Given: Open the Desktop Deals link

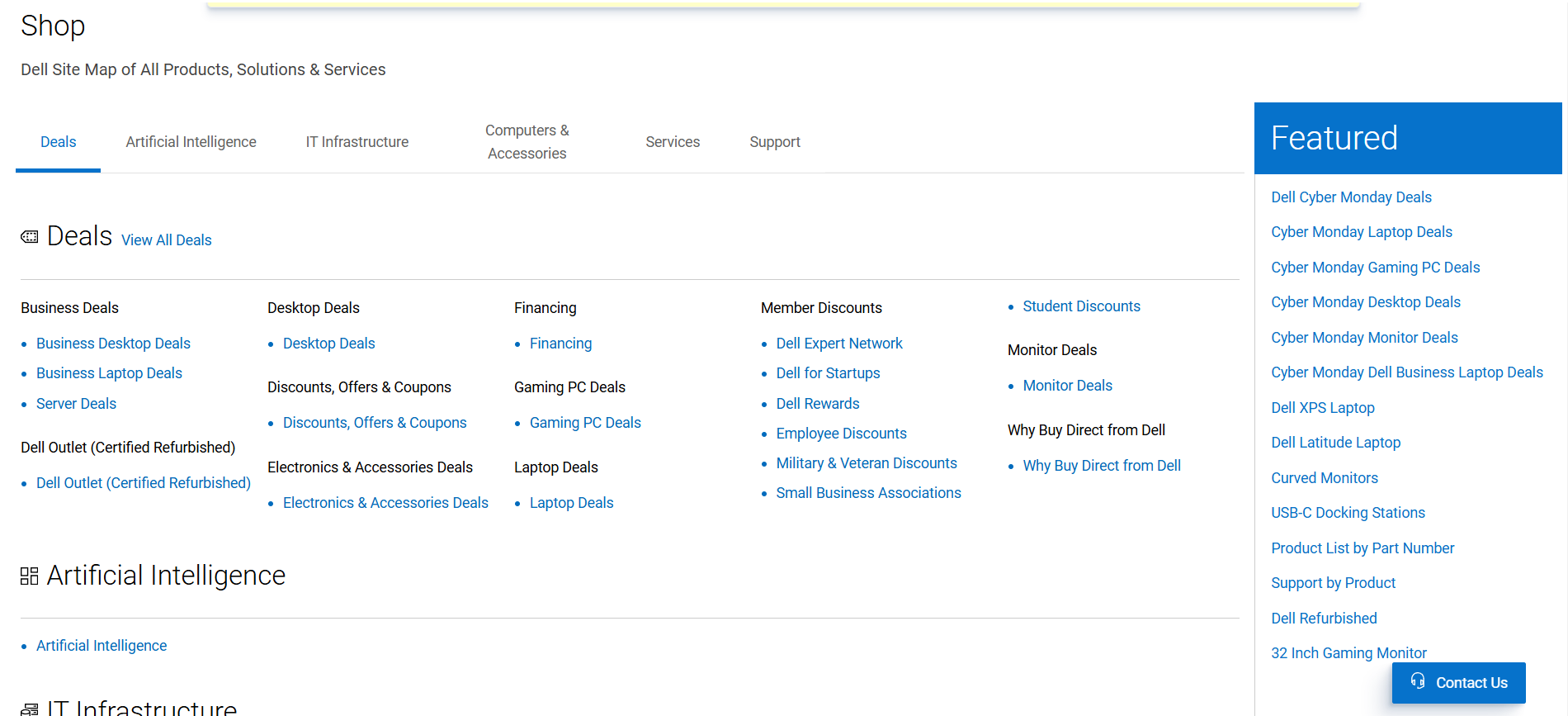Looking at the screenshot, I should pos(328,344).
